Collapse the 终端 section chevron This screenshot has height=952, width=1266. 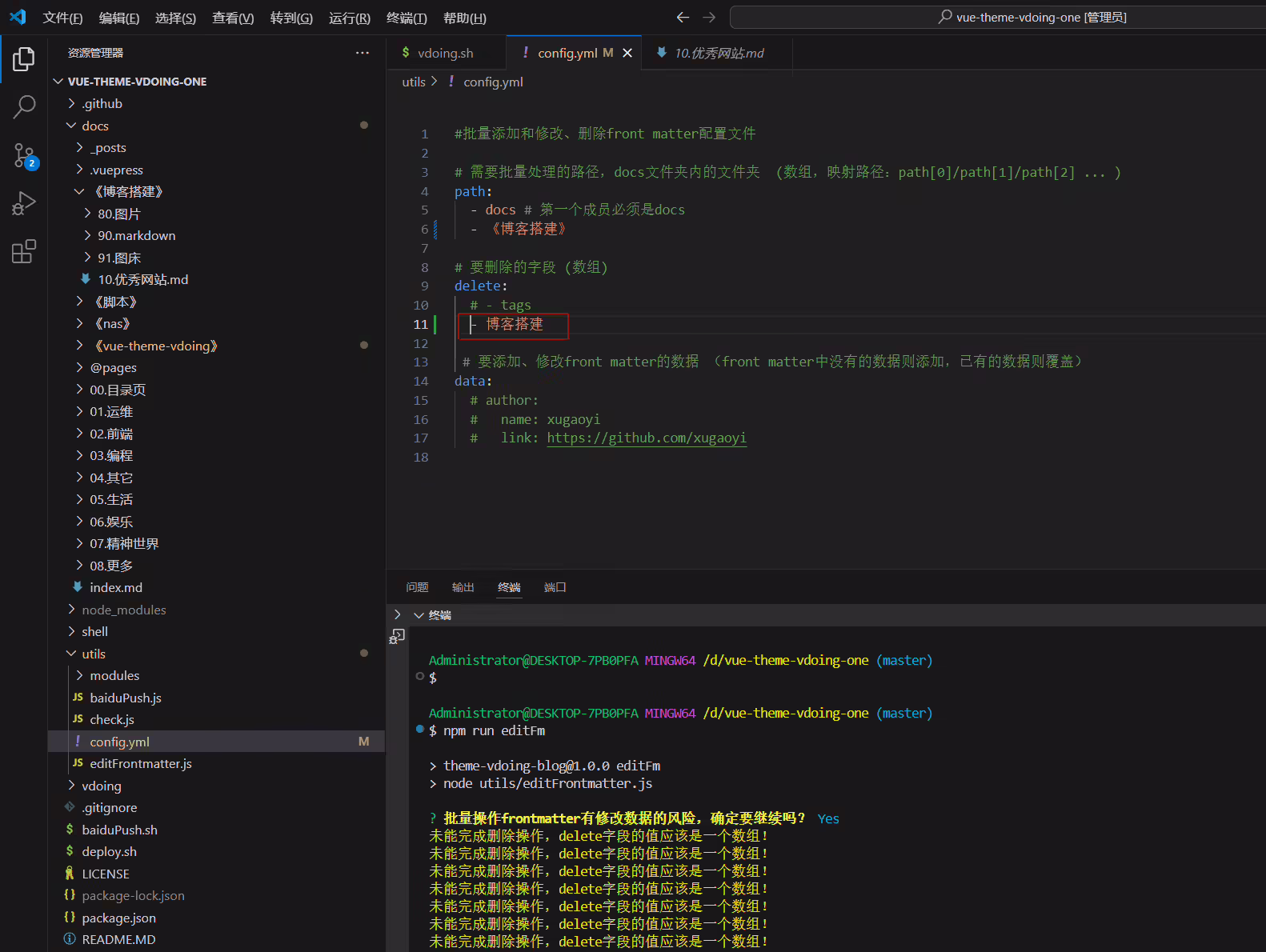pos(419,615)
